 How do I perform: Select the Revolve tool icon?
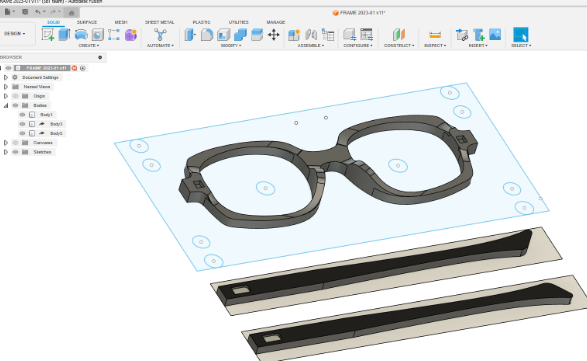[x=81, y=35]
